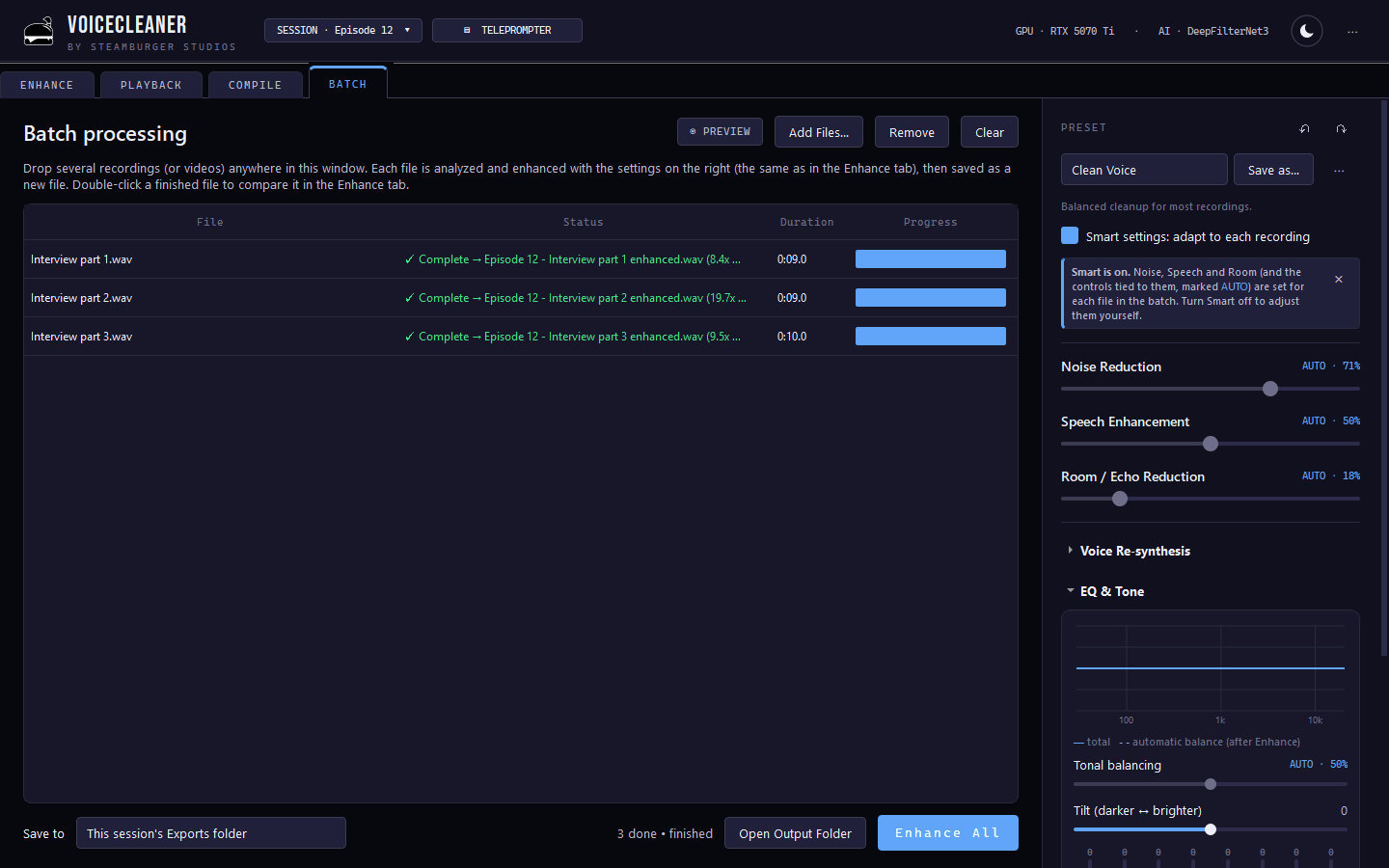Image resolution: width=1389 pixels, height=868 pixels.
Task: Adjust the Room / Echo Reduction slider
Action: [1120, 499]
